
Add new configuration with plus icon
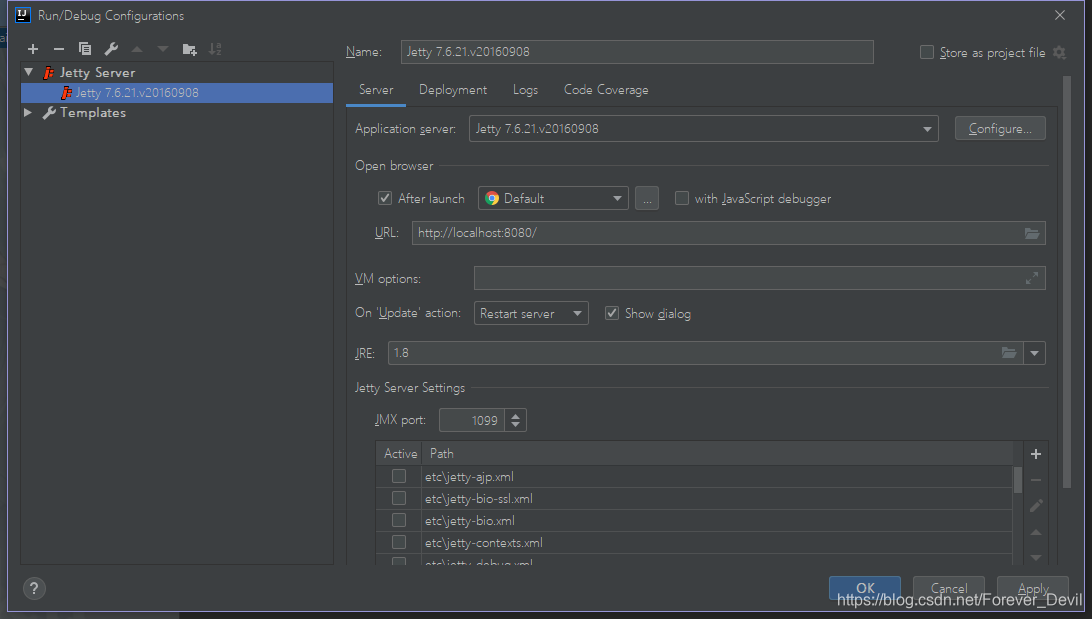(33, 49)
